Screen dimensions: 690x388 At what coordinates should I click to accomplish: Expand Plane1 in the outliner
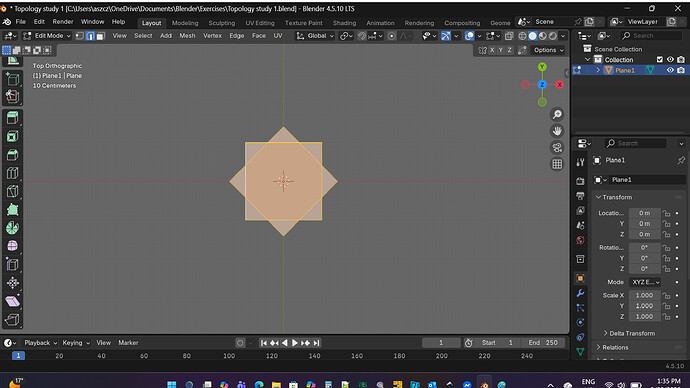[x=598, y=70]
